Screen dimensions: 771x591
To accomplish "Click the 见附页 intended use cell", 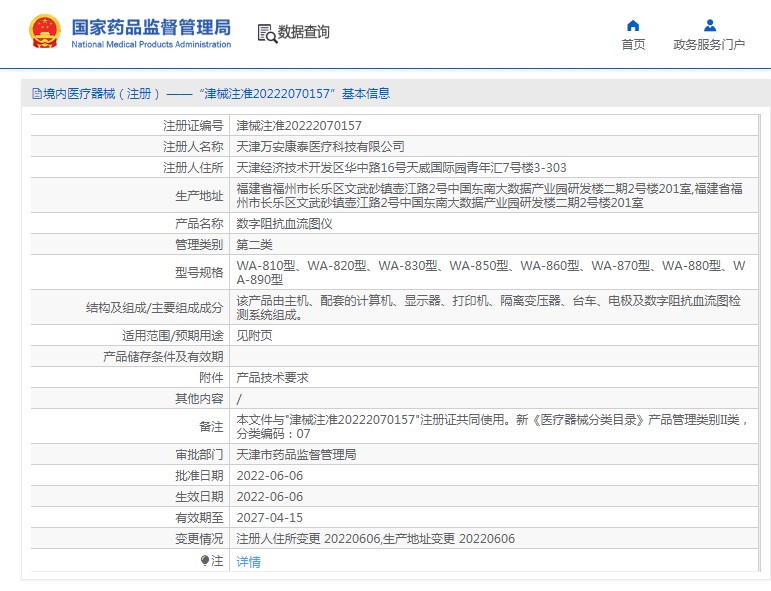I will [253, 336].
